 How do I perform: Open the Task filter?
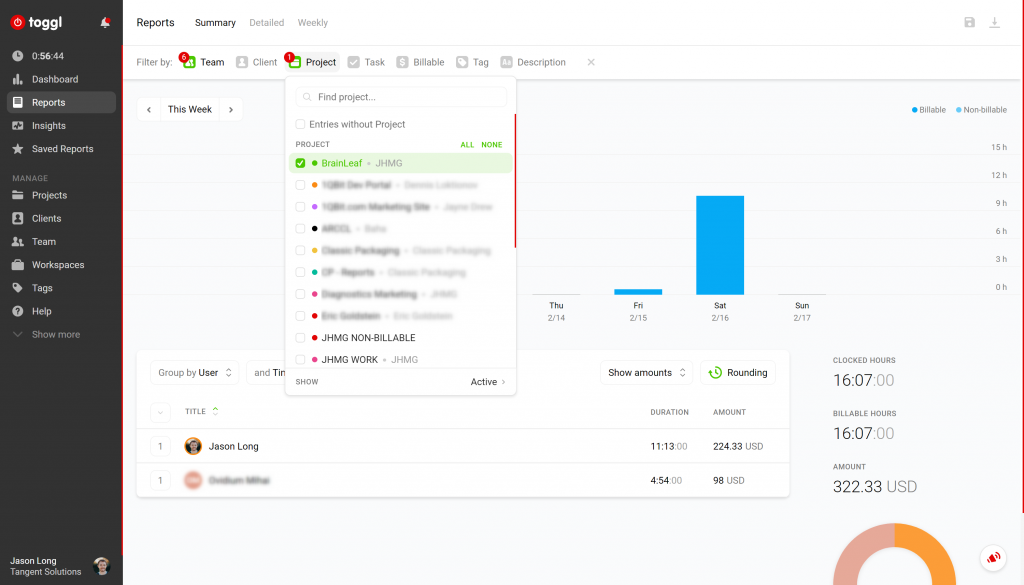tap(366, 62)
